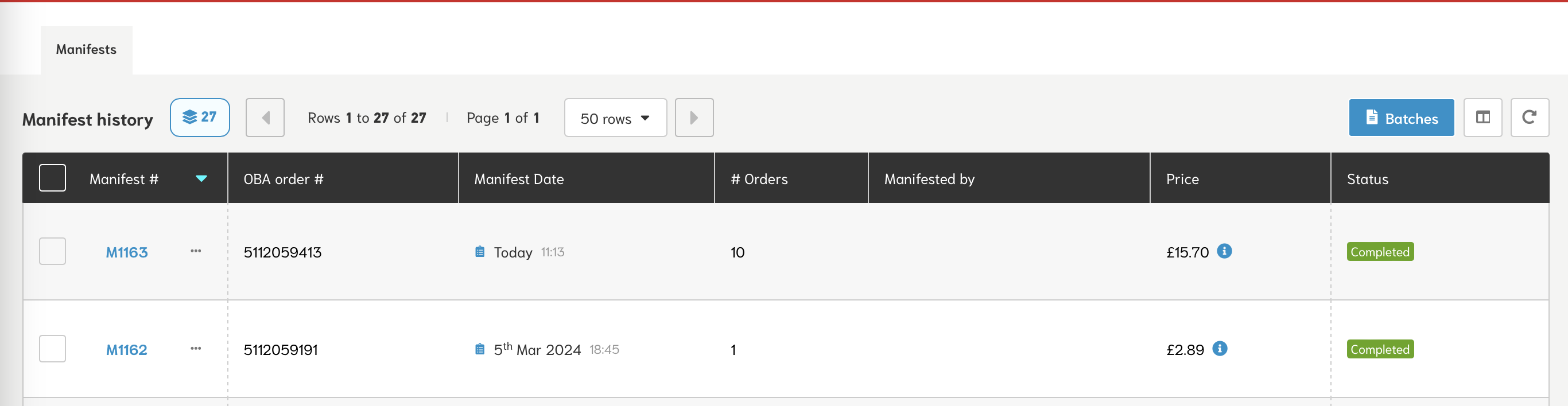Click the Manifest Date column header

pyautogui.click(x=519, y=179)
